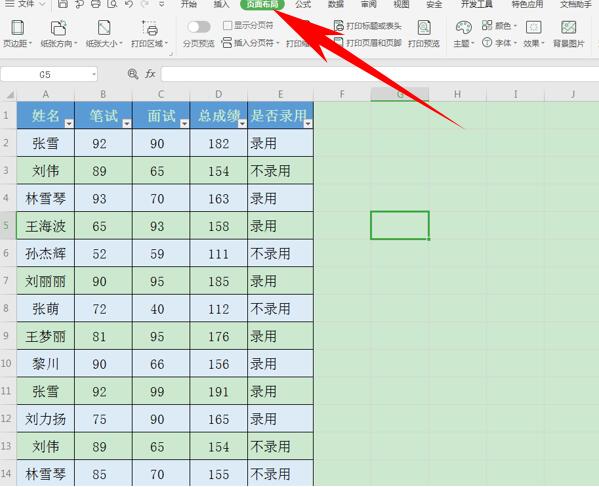Click into the formula bar input
599x487 pixels.
coord(380,74)
